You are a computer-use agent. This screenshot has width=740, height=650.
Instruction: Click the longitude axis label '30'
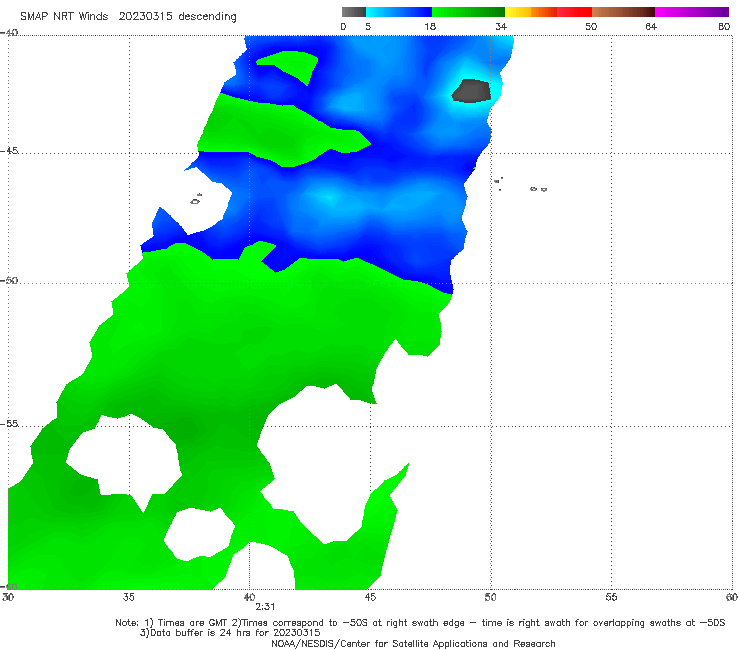pos(8,597)
